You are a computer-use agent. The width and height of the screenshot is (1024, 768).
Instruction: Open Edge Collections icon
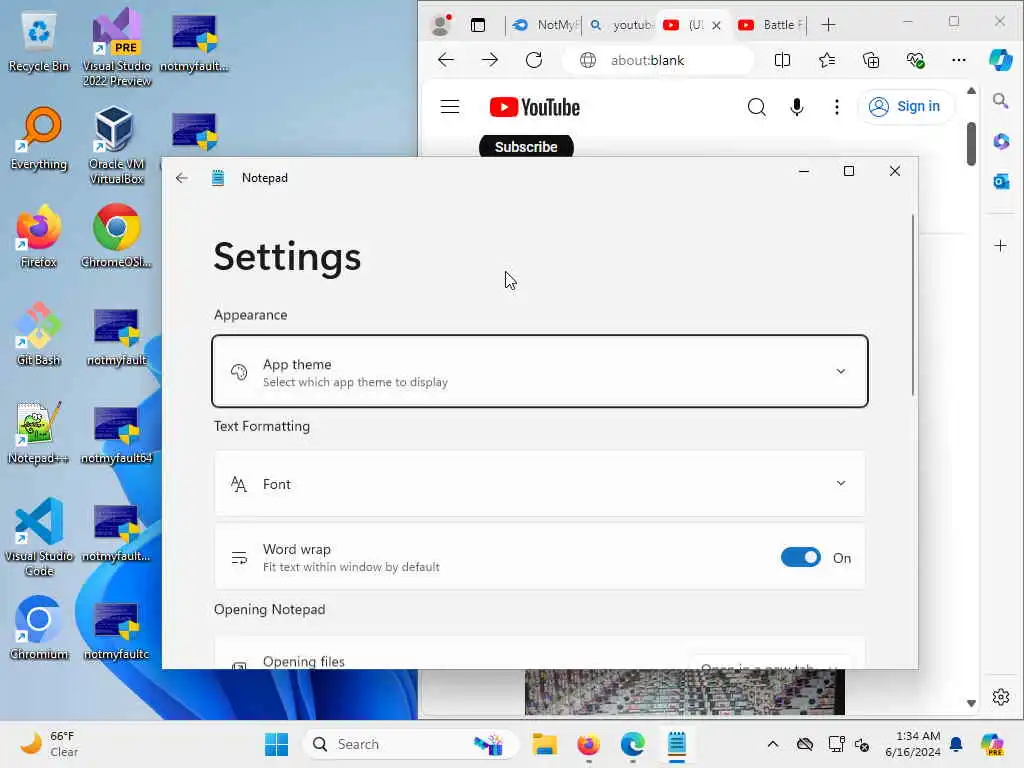[x=871, y=60]
